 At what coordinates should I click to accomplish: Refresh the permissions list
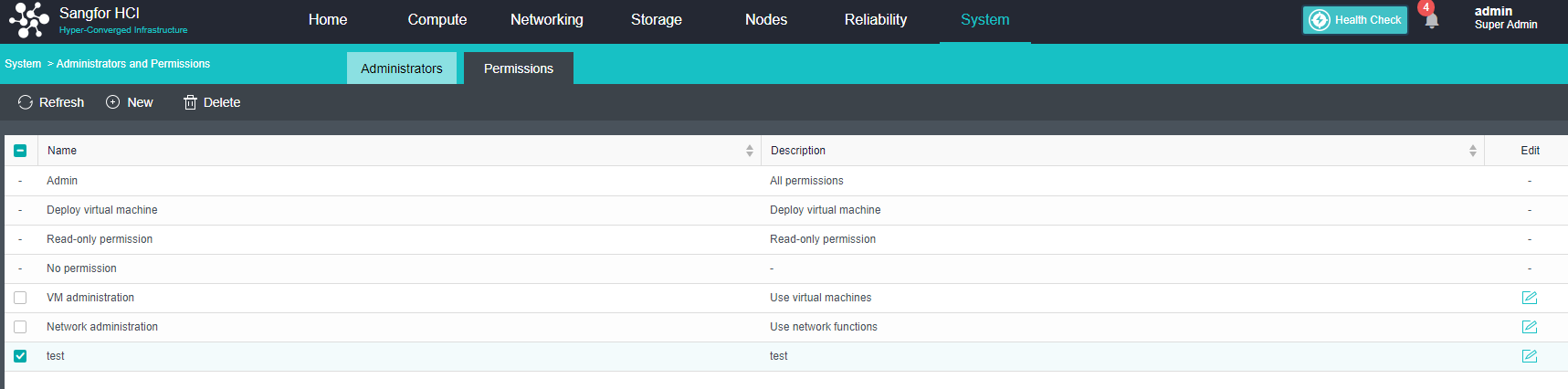51,102
